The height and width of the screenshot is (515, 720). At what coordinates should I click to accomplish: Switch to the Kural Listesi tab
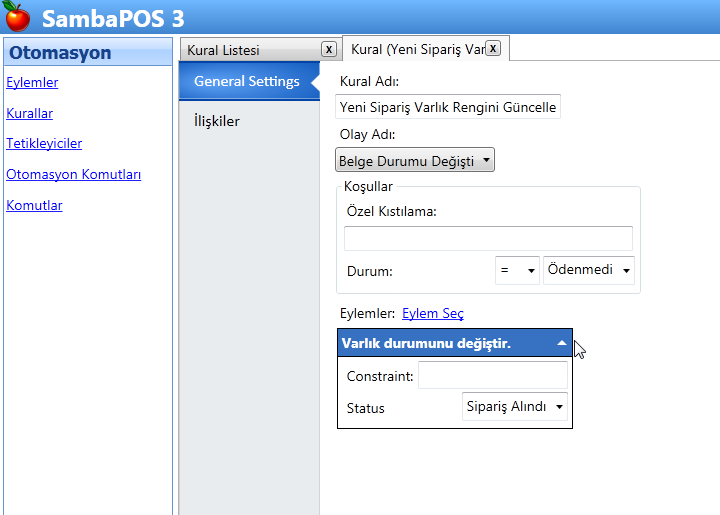[248, 50]
